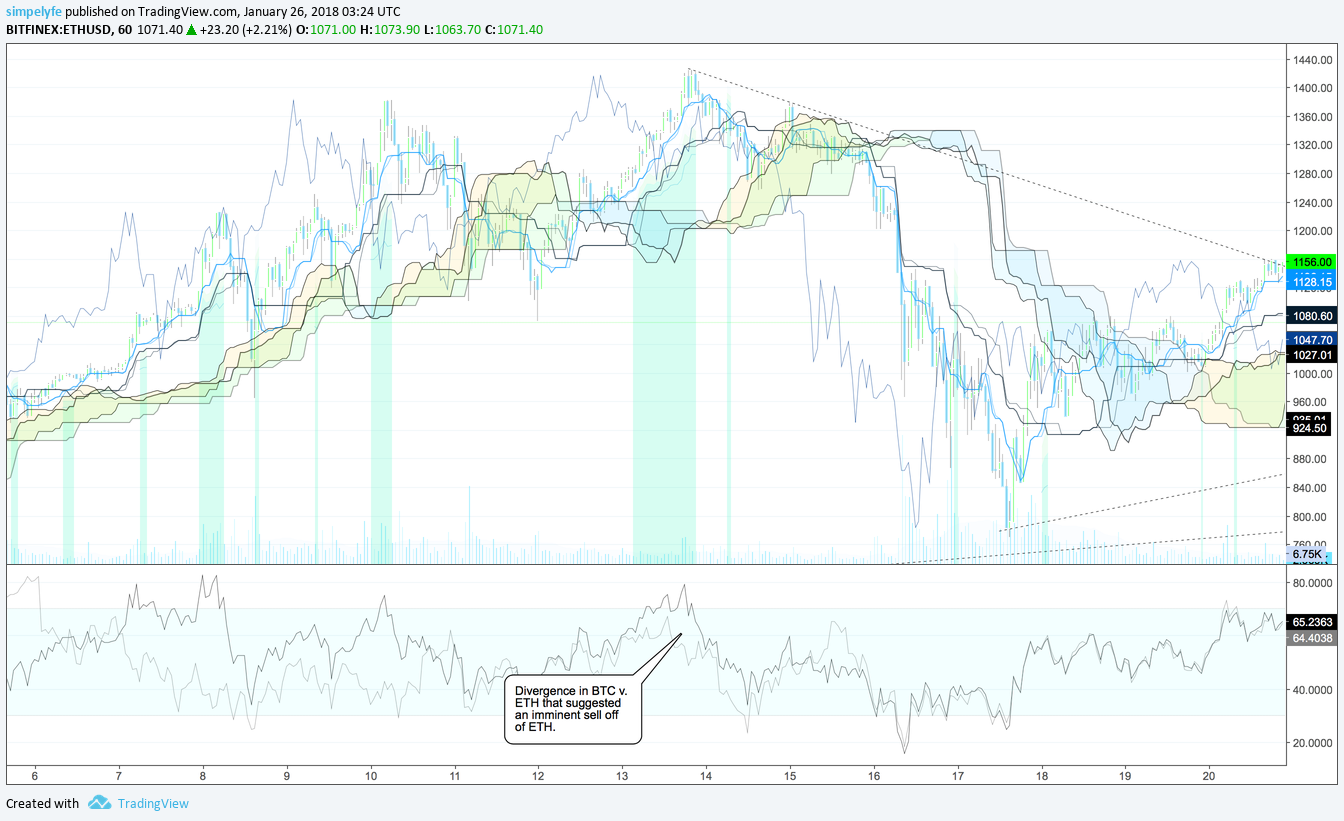Viewport: 1344px width, 821px height.
Task: Click date 12 on the time axis
Action: coord(538,776)
